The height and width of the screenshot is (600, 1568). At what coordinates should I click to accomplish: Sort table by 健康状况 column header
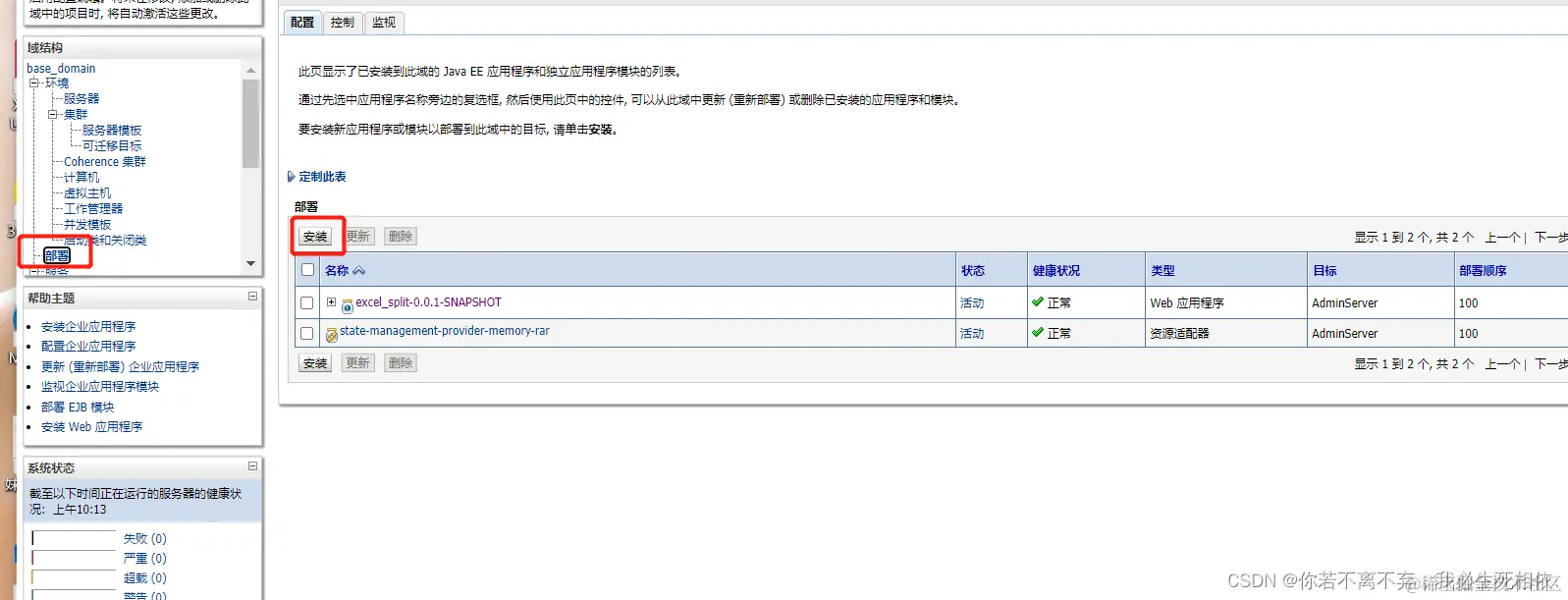click(x=1056, y=271)
